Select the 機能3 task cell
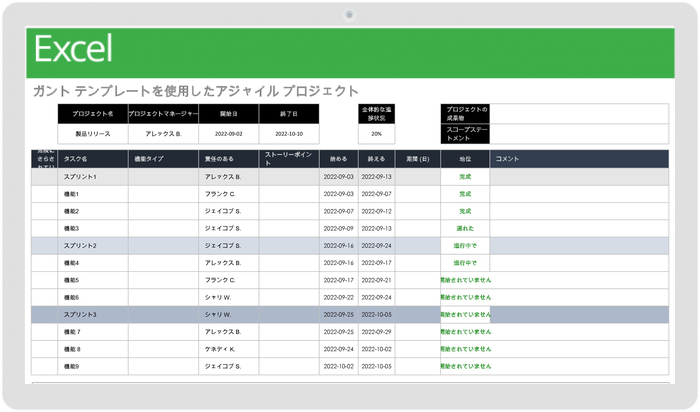The image size is (700, 412). (x=93, y=229)
